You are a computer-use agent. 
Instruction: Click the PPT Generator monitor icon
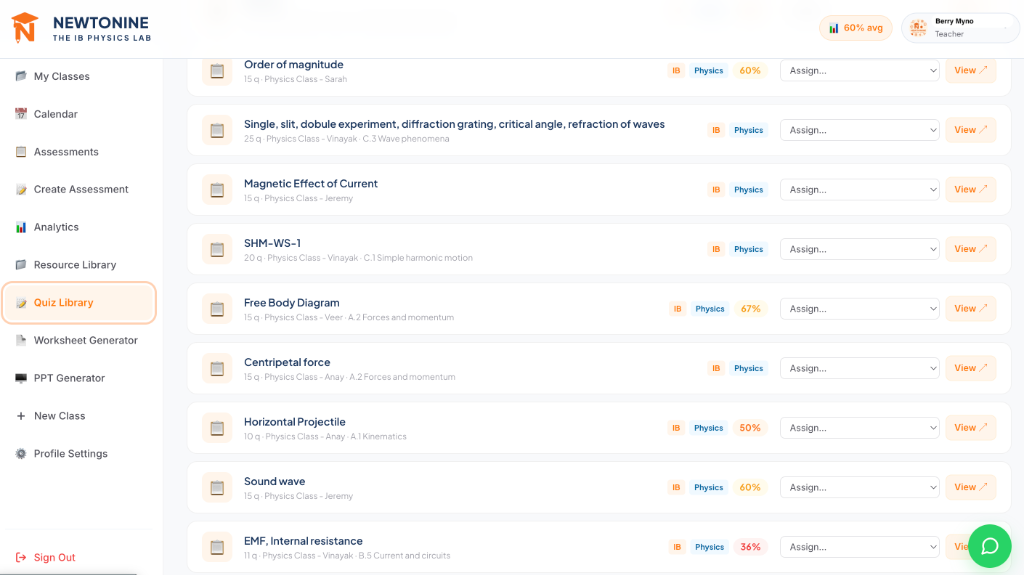(x=21, y=378)
